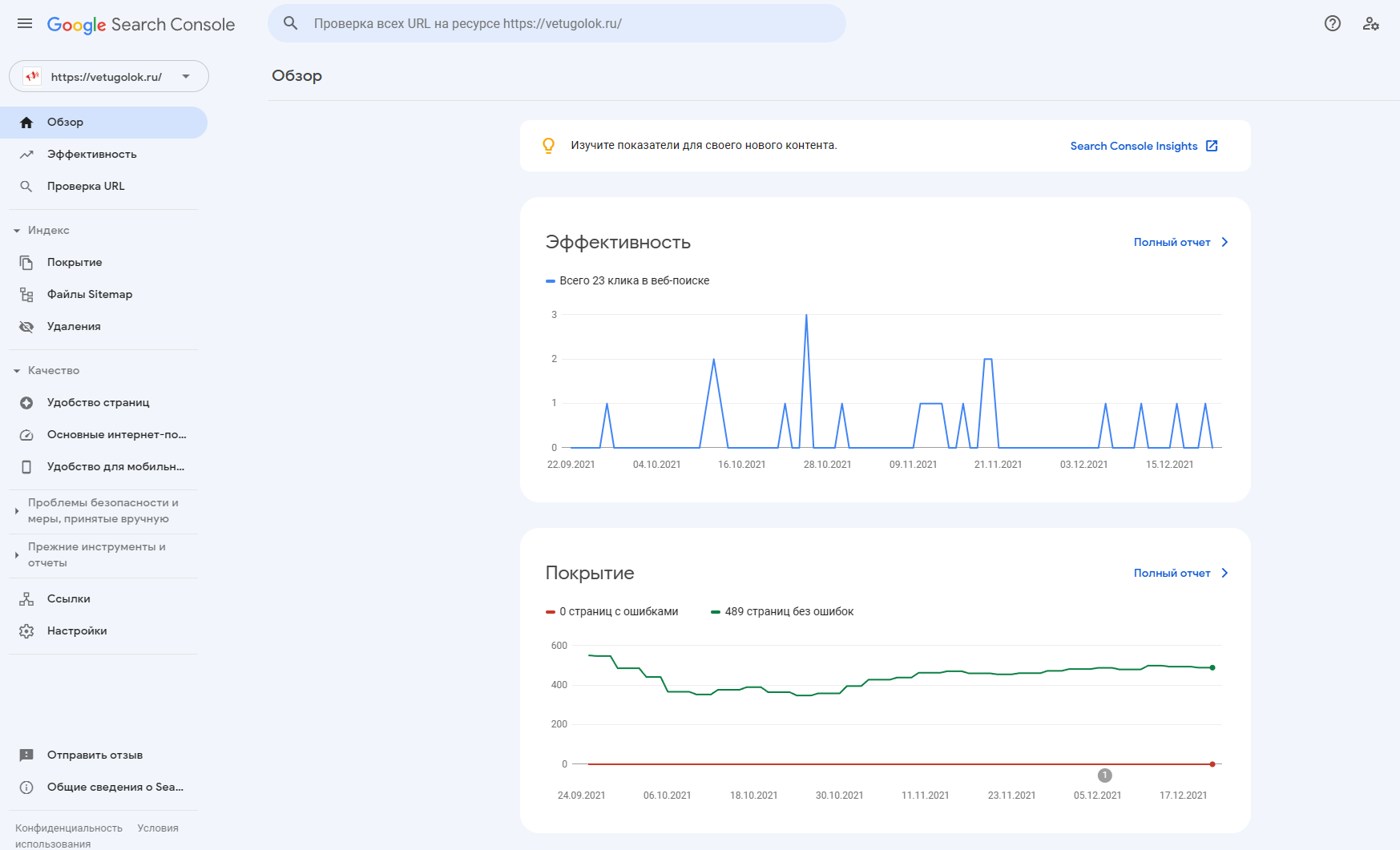The image size is (1400, 850).
Task: Click the annotation marker on coverage chart
Action: pyautogui.click(x=1104, y=775)
